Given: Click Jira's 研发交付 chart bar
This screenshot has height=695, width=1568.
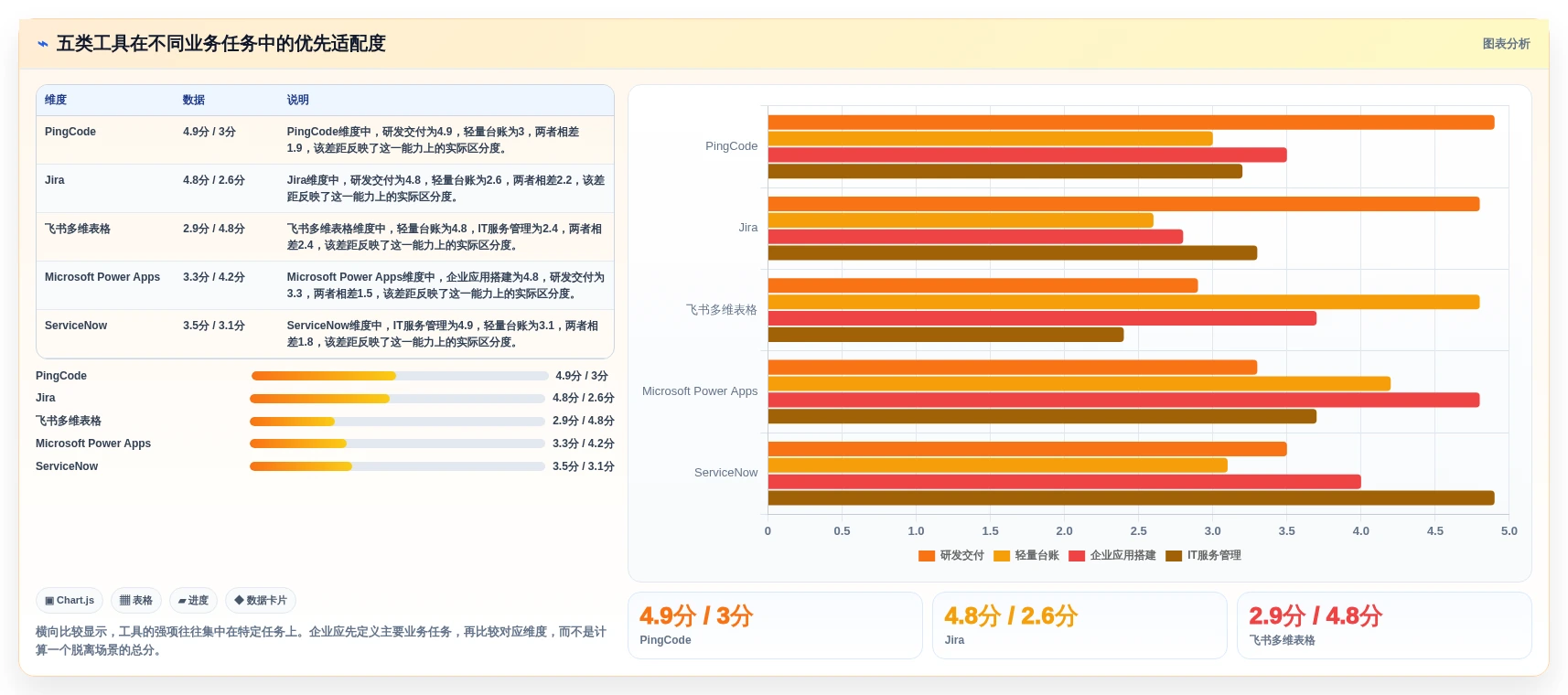Looking at the screenshot, I should pyautogui.click(x=1123, y=204).
